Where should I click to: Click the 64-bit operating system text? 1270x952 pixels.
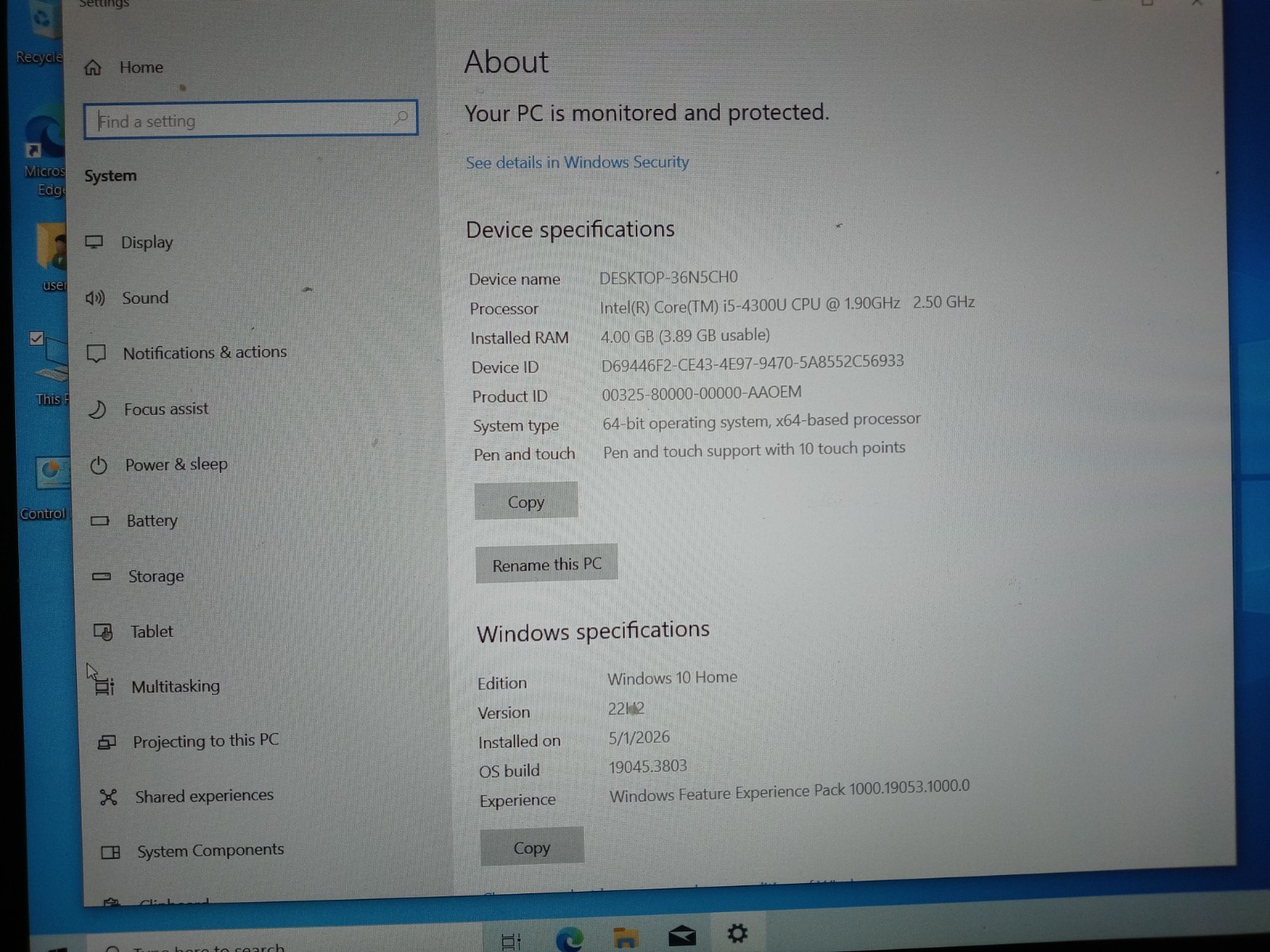[x=761, y=421]
